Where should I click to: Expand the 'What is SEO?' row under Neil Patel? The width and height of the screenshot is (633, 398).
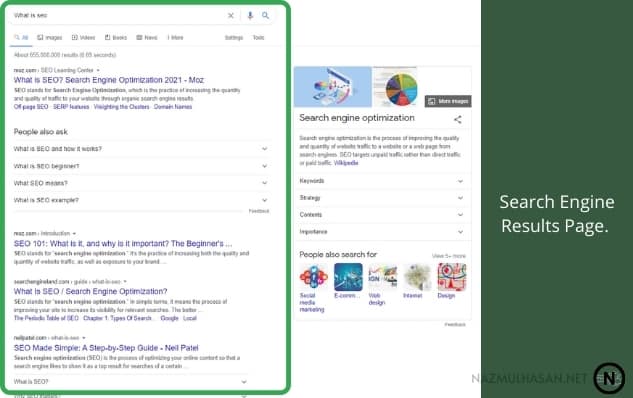(x=130, y=382)
